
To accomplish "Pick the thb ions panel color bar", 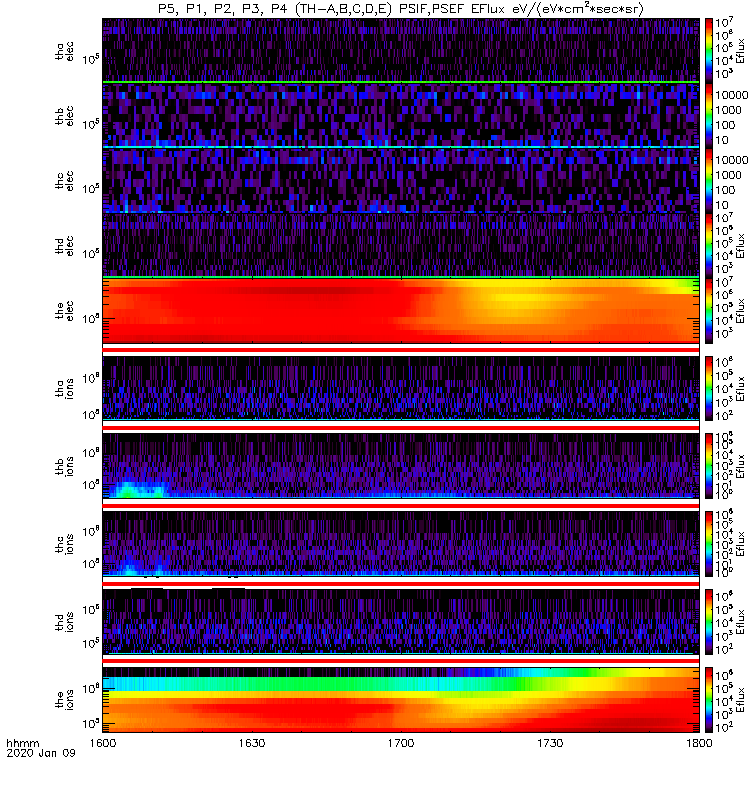I will tap(709, 466).
